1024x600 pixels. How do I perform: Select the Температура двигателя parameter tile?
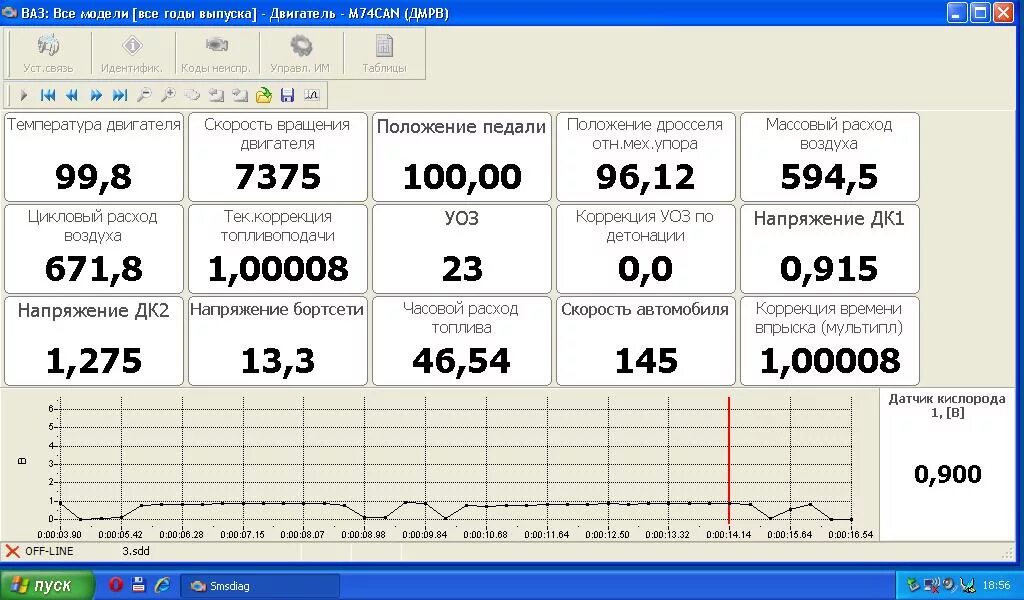(94, 157)
